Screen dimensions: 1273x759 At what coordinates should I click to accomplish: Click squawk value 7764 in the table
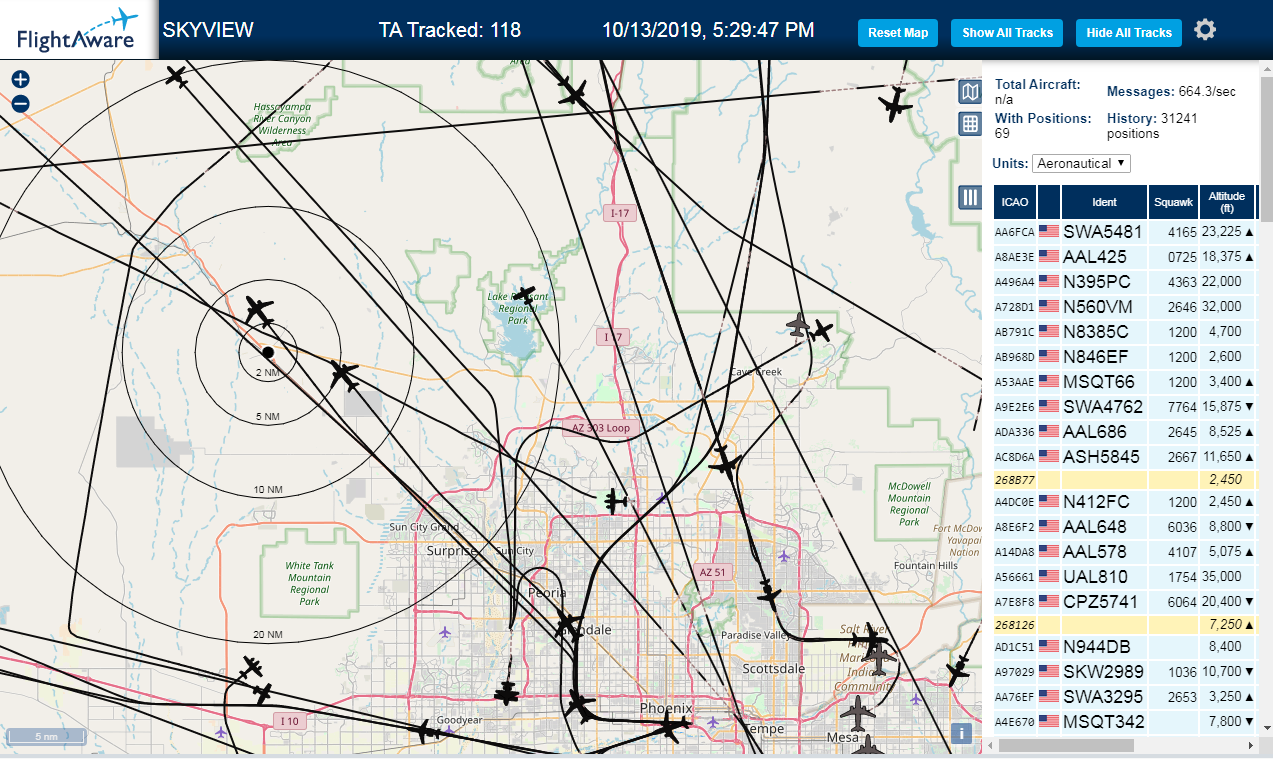(1182, 407)
